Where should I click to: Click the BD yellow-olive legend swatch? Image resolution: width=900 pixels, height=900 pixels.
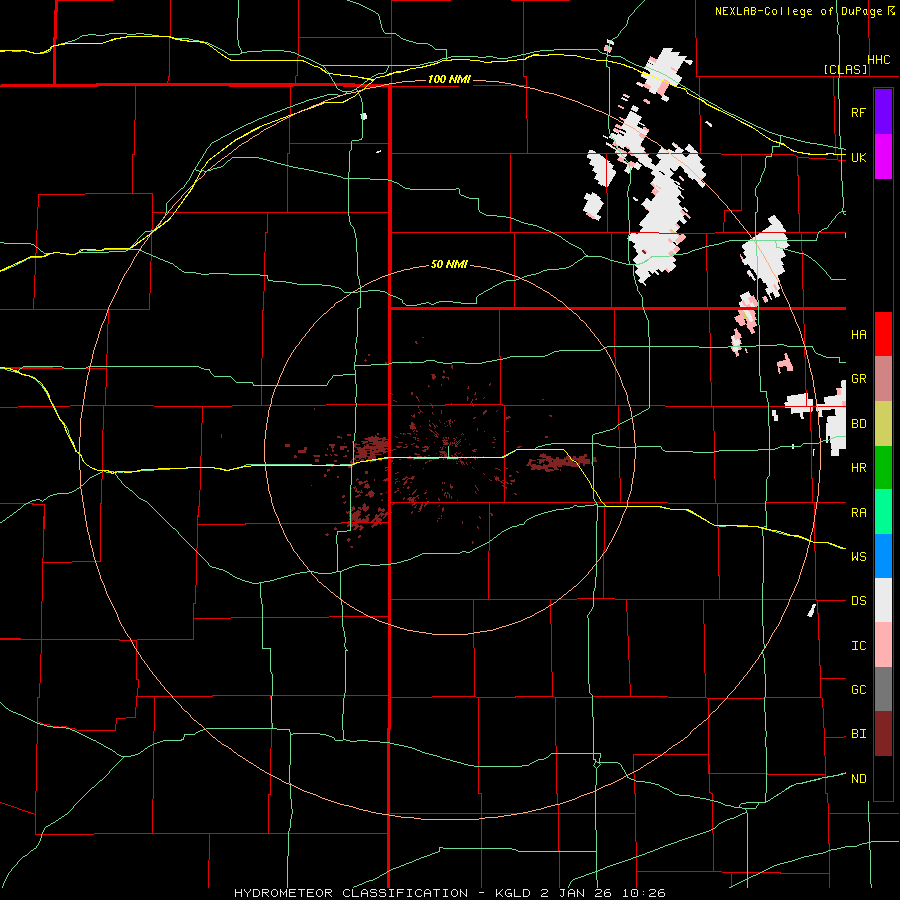(883, 424)
